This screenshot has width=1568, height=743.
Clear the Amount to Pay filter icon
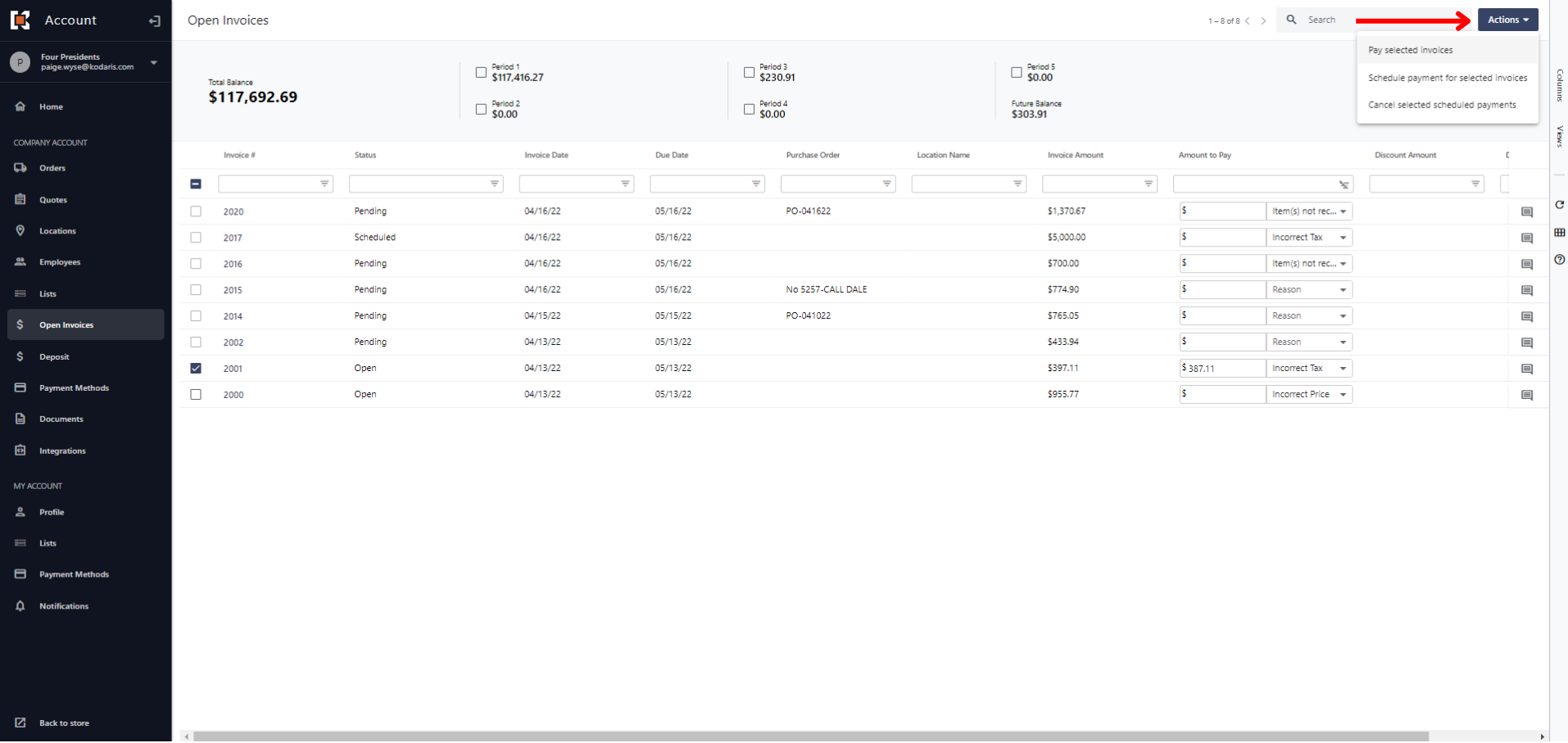tap(1344, 184)
